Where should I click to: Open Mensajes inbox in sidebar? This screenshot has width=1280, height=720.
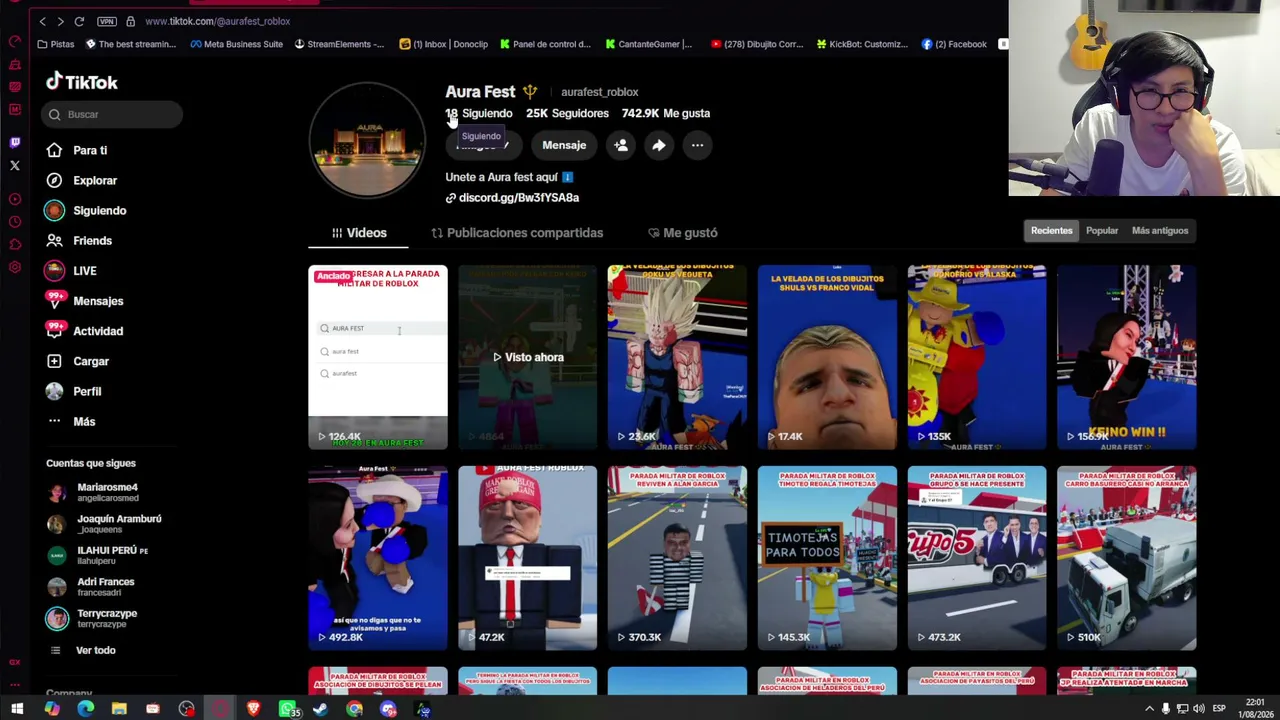pyautogui.click(x=98, y=301)
